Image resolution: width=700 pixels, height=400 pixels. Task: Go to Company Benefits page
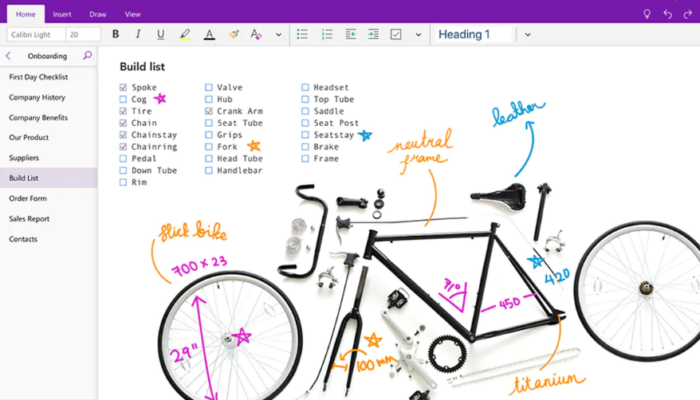click(x=38, y=117)
